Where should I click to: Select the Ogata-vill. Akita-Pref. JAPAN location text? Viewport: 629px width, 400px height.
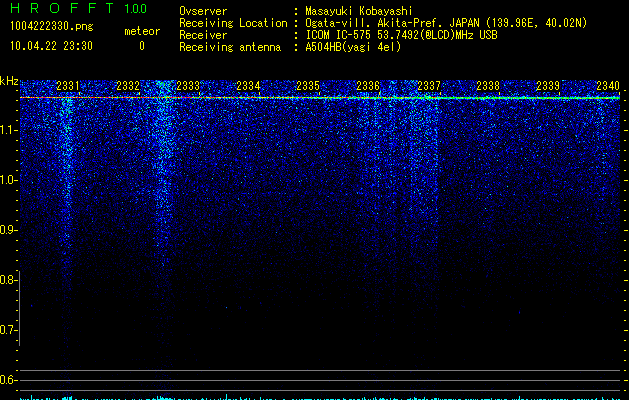(x=446, y=23)
